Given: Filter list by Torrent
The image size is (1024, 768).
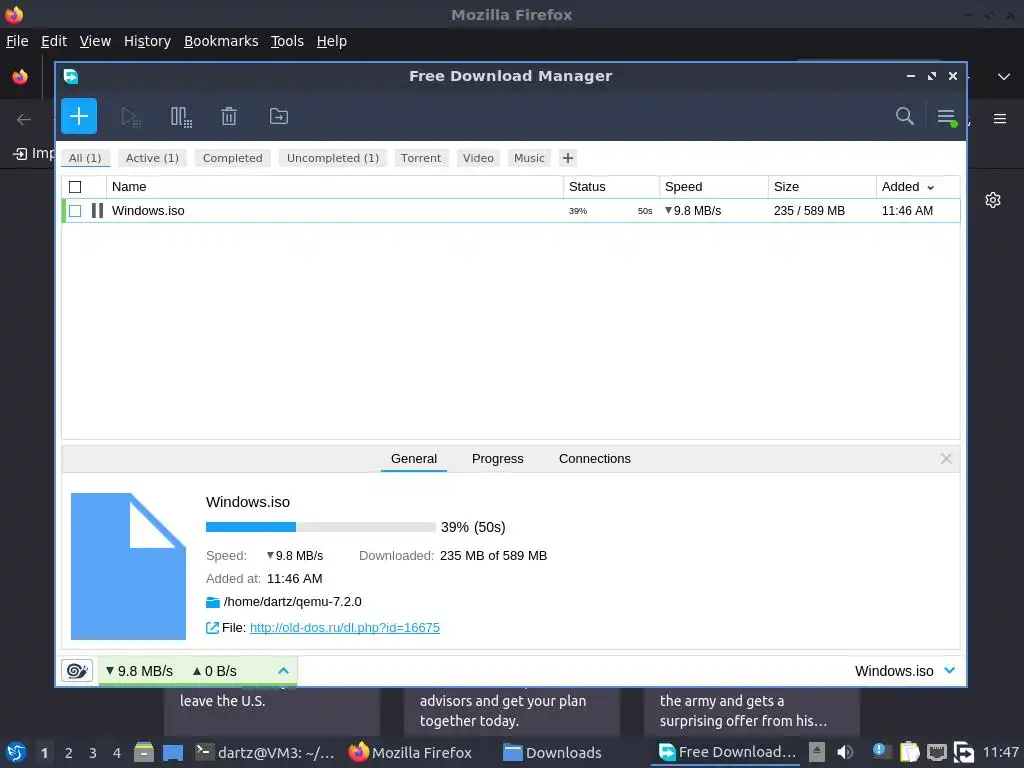Looking at the screenshot, I should pyautogui.click(x=421, y=158).
